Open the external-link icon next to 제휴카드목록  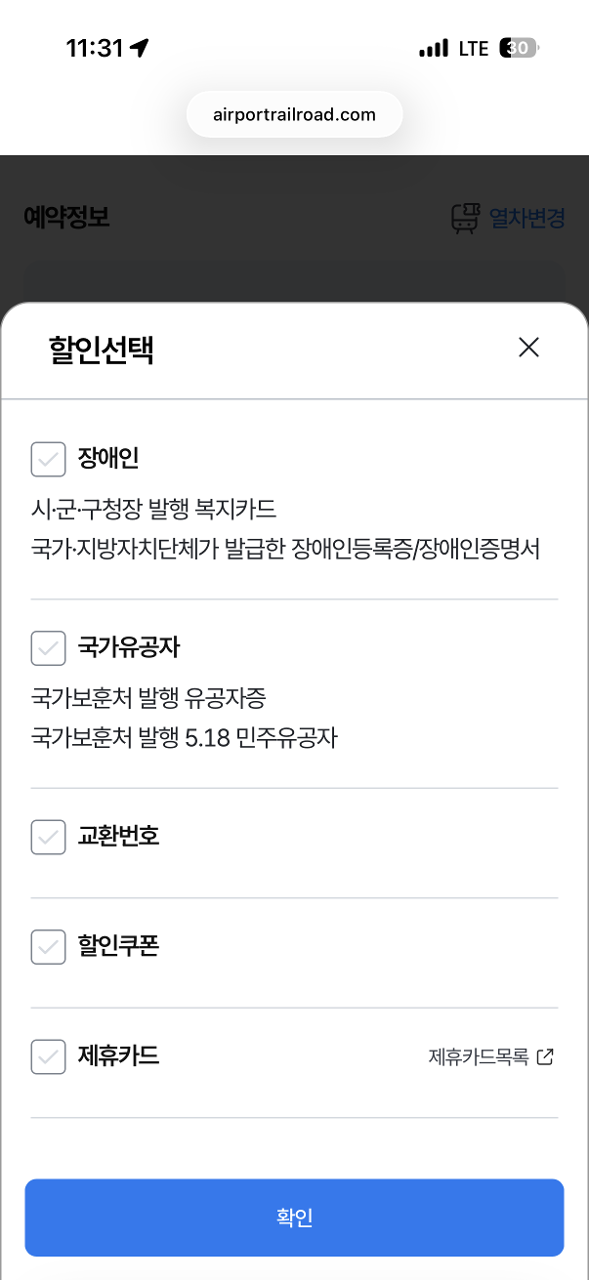coord(545,1057)
